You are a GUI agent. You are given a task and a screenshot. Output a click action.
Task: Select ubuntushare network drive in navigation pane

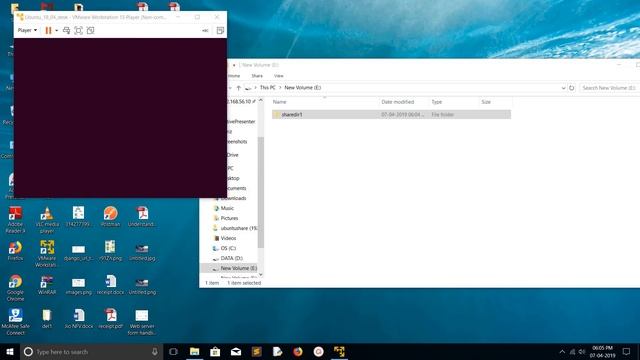(x=235, y=228)
